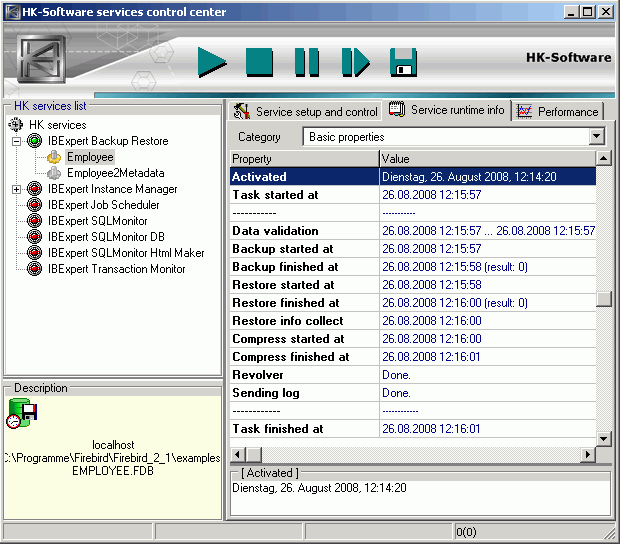Select the Backup finished at row

click(413, 266)
